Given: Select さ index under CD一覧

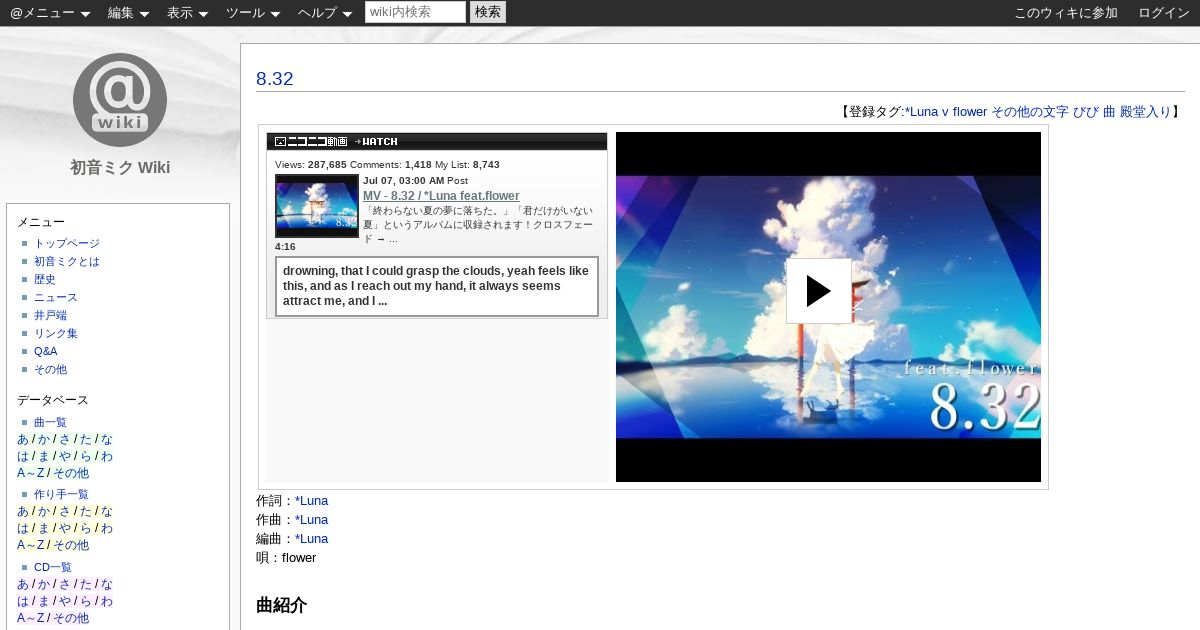Looking at the screenshot, I should click(x=65, y=584).
